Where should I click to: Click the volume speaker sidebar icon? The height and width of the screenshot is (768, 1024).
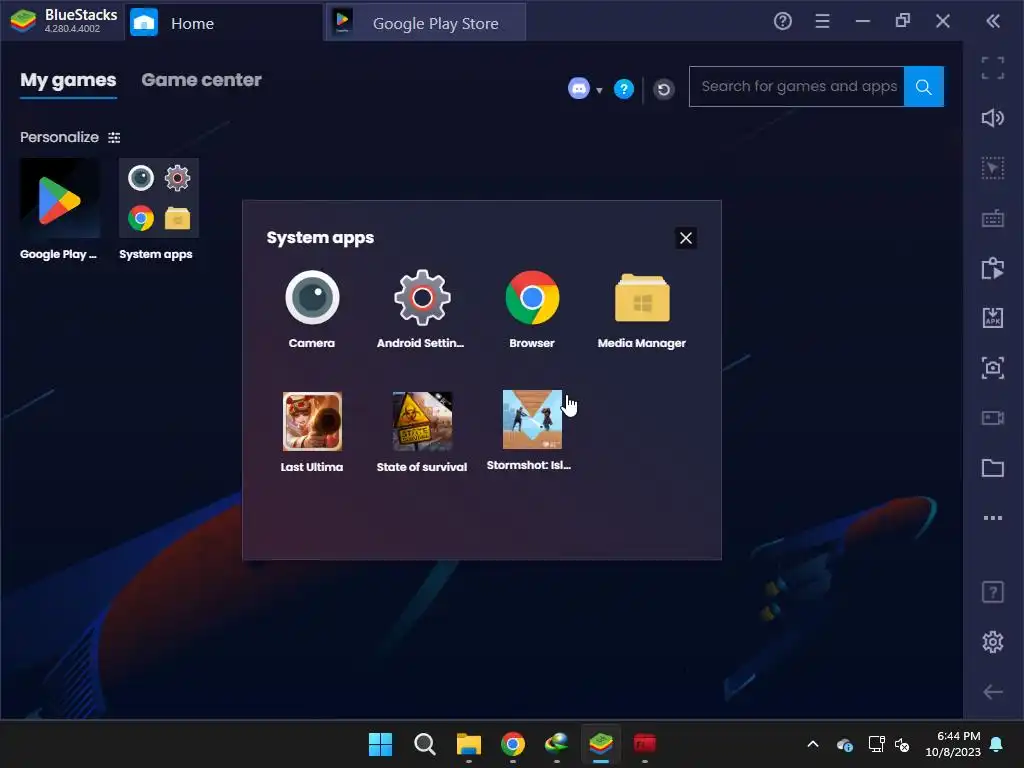[993, 118]
